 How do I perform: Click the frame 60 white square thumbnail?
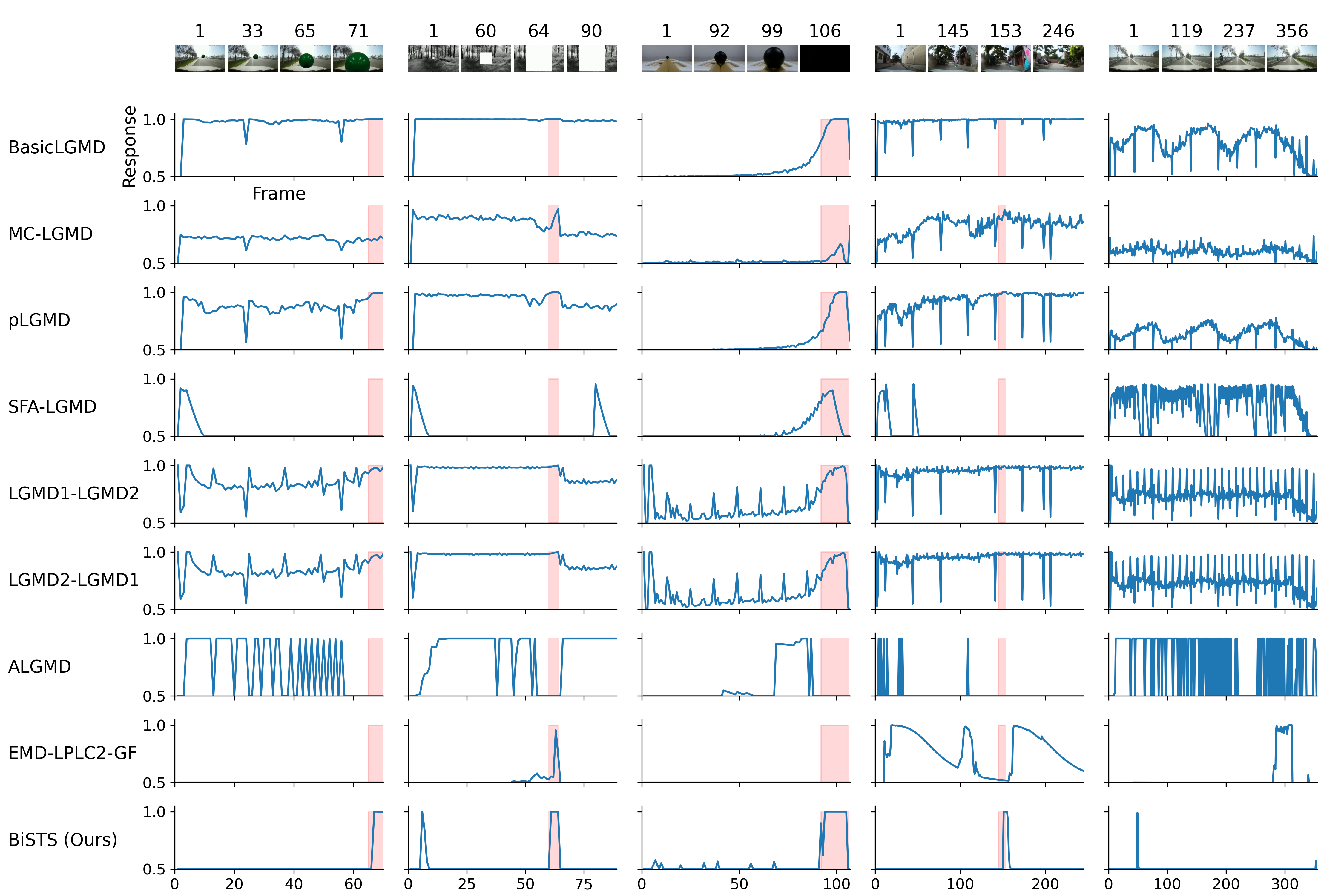tap(486, 58)
